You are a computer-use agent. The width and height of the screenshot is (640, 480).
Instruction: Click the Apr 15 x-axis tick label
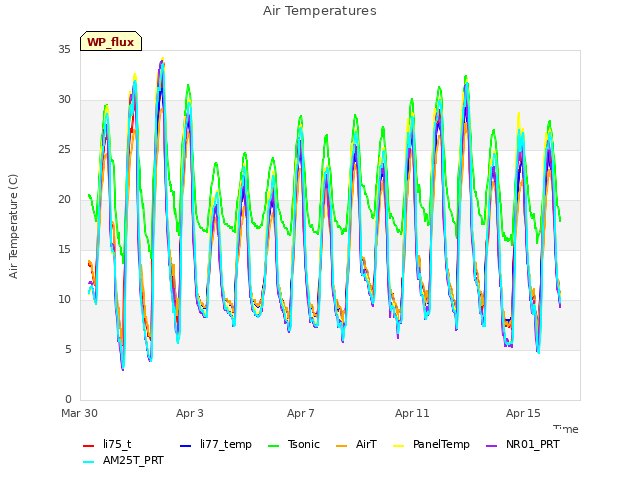pos(523,413)
